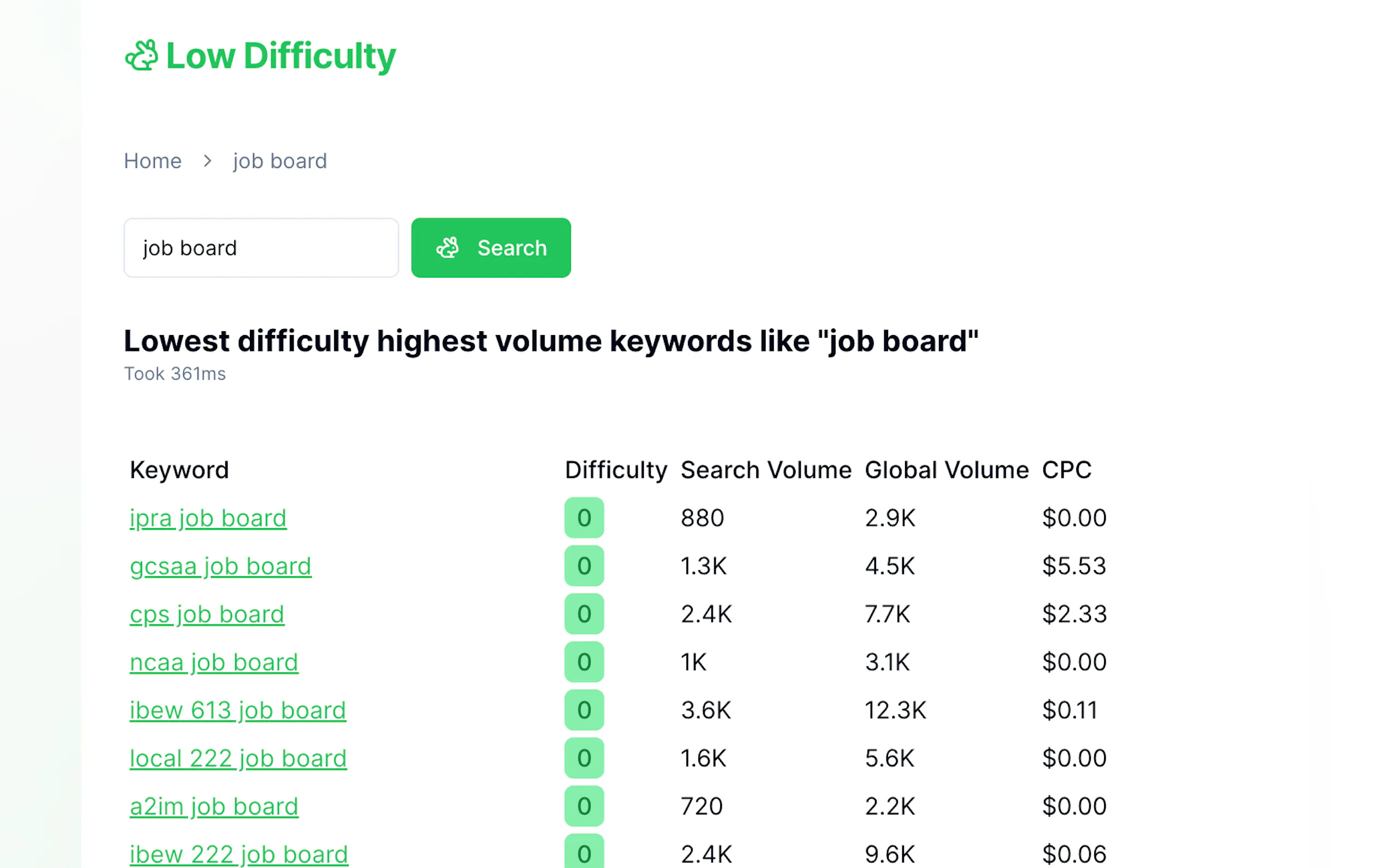Select the job board breadcrumb item

point(279,161)
